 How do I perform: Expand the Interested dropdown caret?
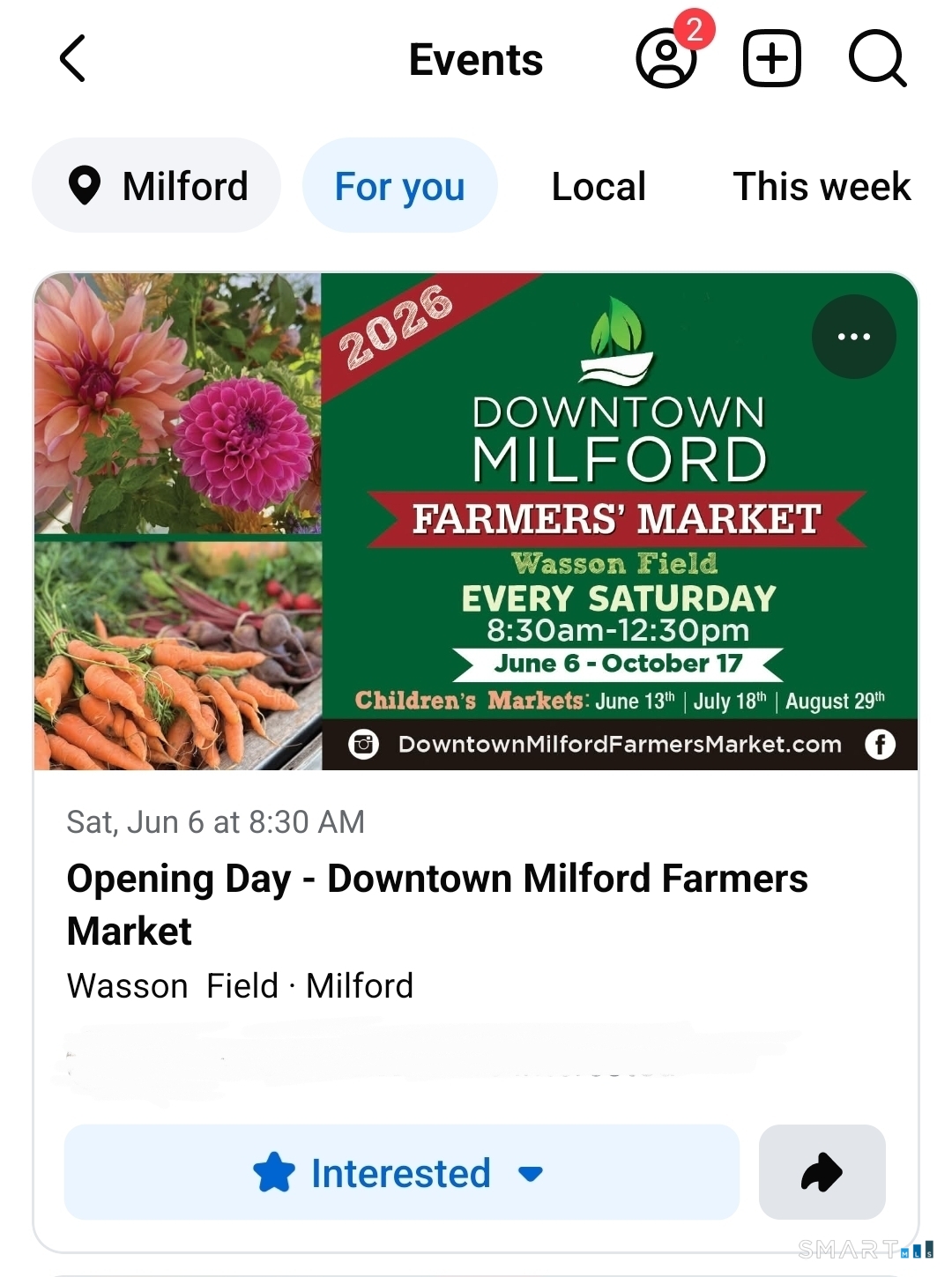point(531,1174)
